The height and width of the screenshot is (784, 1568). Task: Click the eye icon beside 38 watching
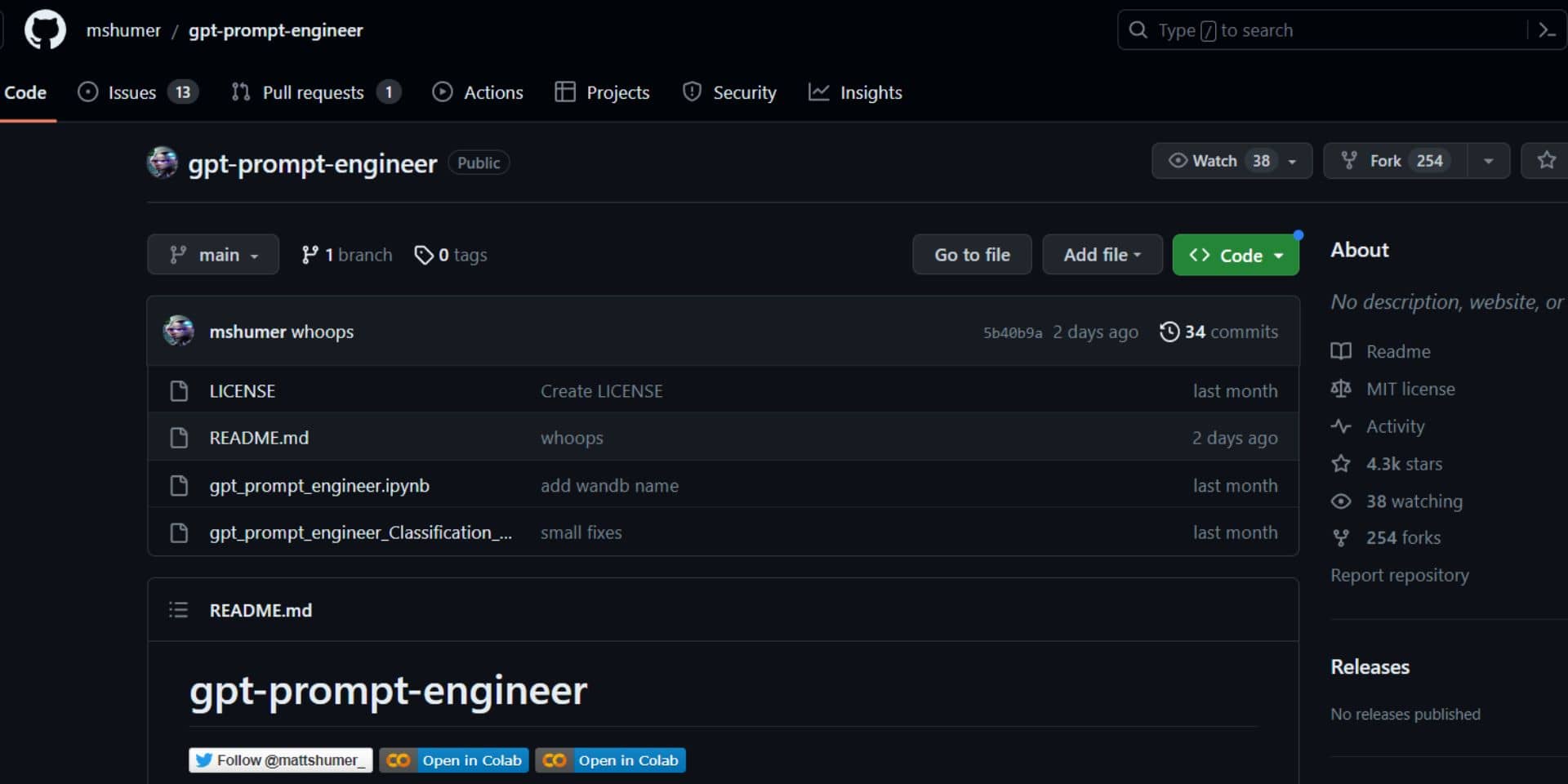click(1341, 501)
